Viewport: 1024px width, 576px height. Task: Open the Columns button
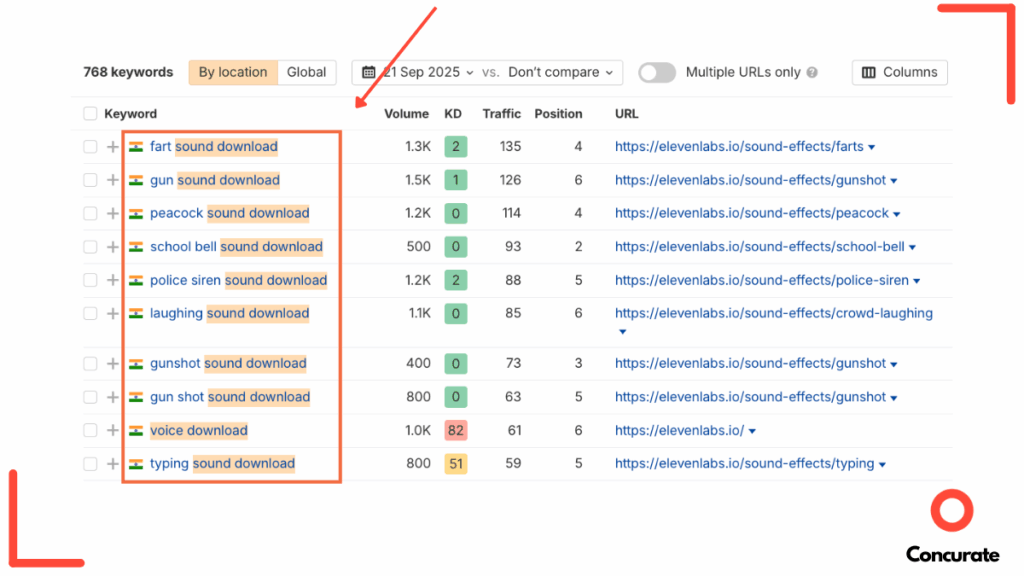pyautogui.click(x=899, y=72)
